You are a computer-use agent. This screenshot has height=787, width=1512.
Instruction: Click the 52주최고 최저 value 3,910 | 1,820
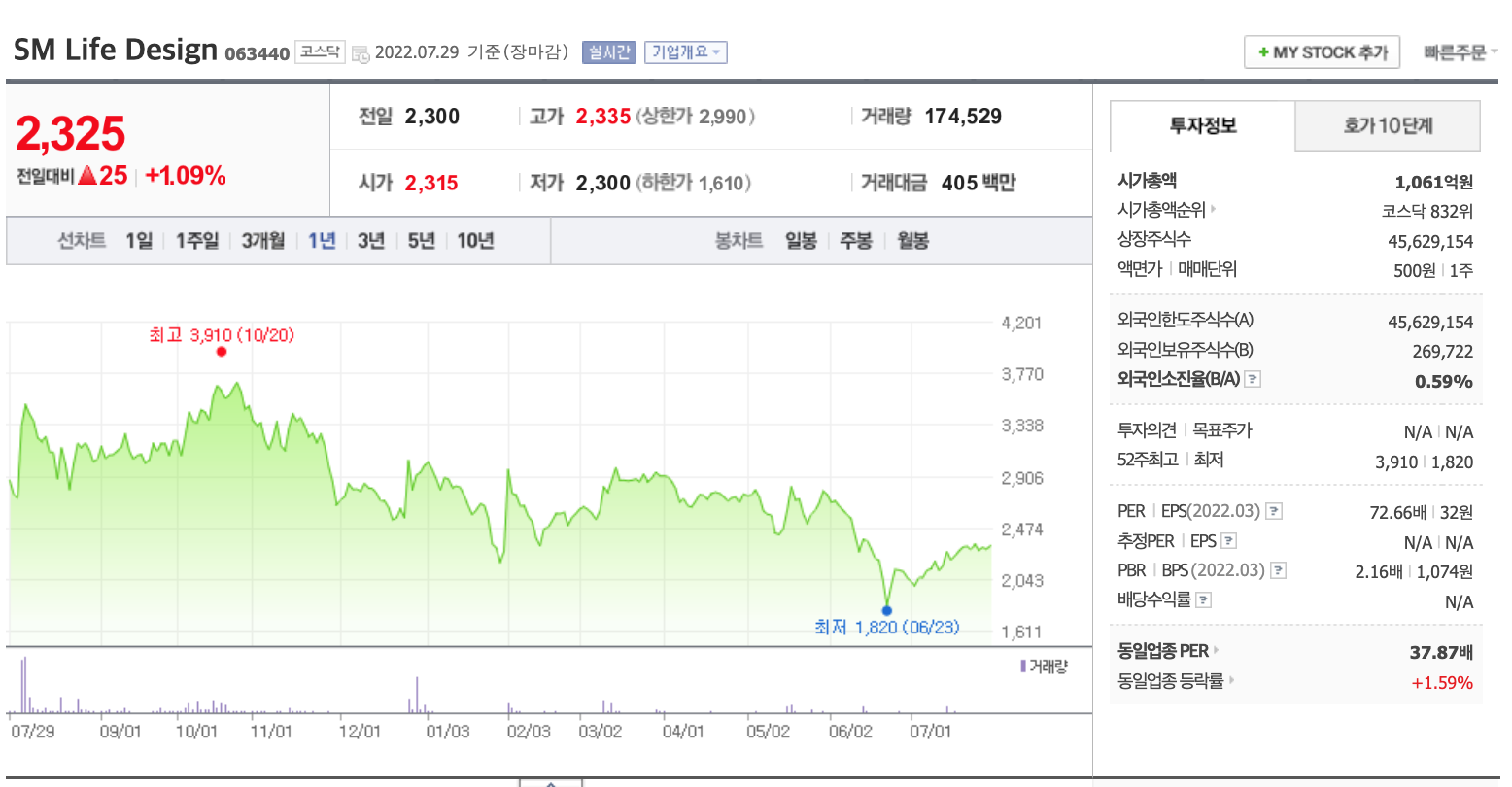[1424, 462]
